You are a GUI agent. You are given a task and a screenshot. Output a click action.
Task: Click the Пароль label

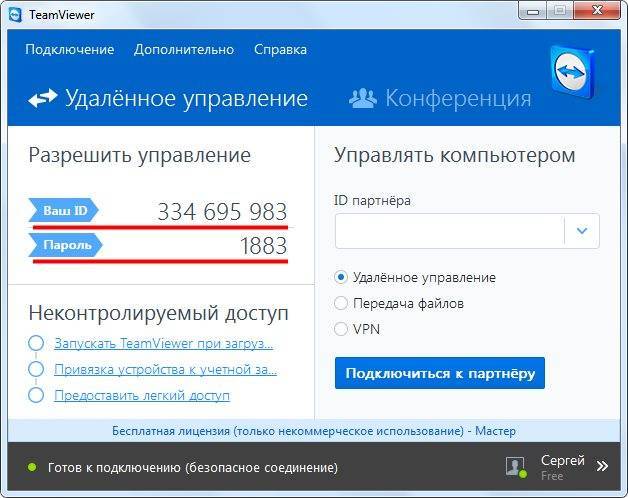point(65,245)
